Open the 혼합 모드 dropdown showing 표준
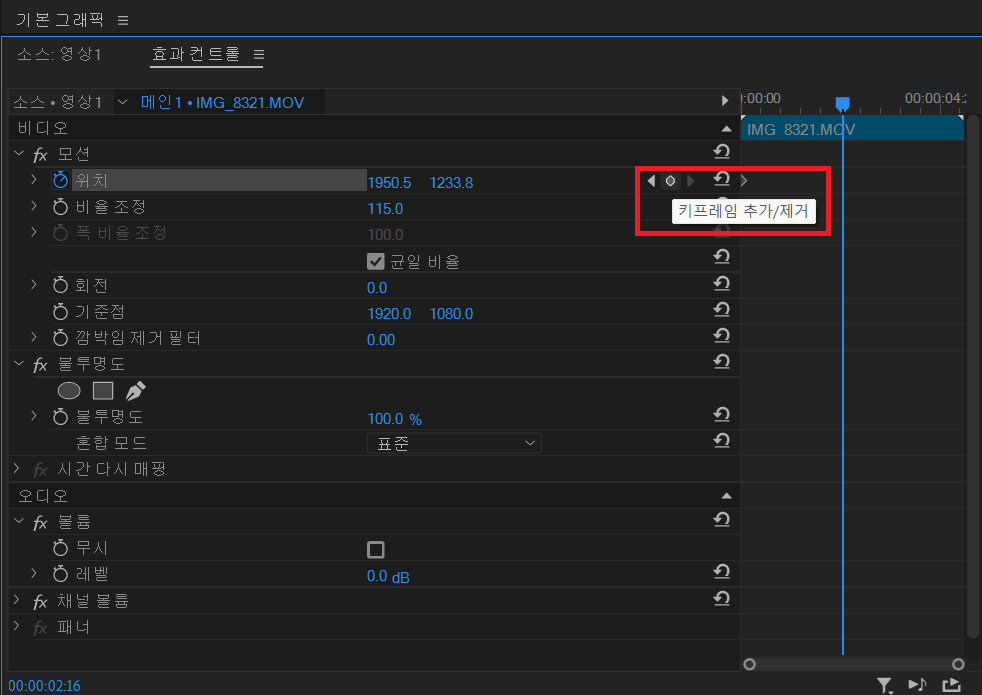Viewport: 982px width, 695px height. (x=455, y=441)
